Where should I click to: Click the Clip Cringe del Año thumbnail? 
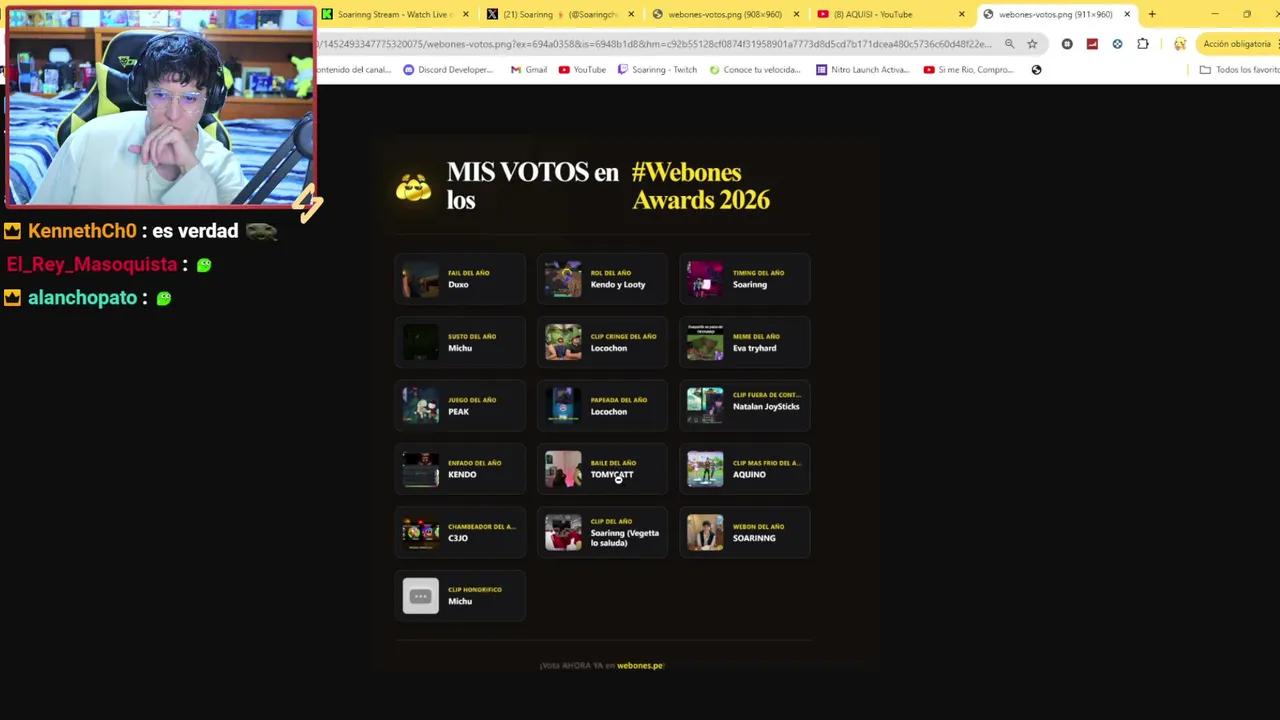[x=563, y=342]
